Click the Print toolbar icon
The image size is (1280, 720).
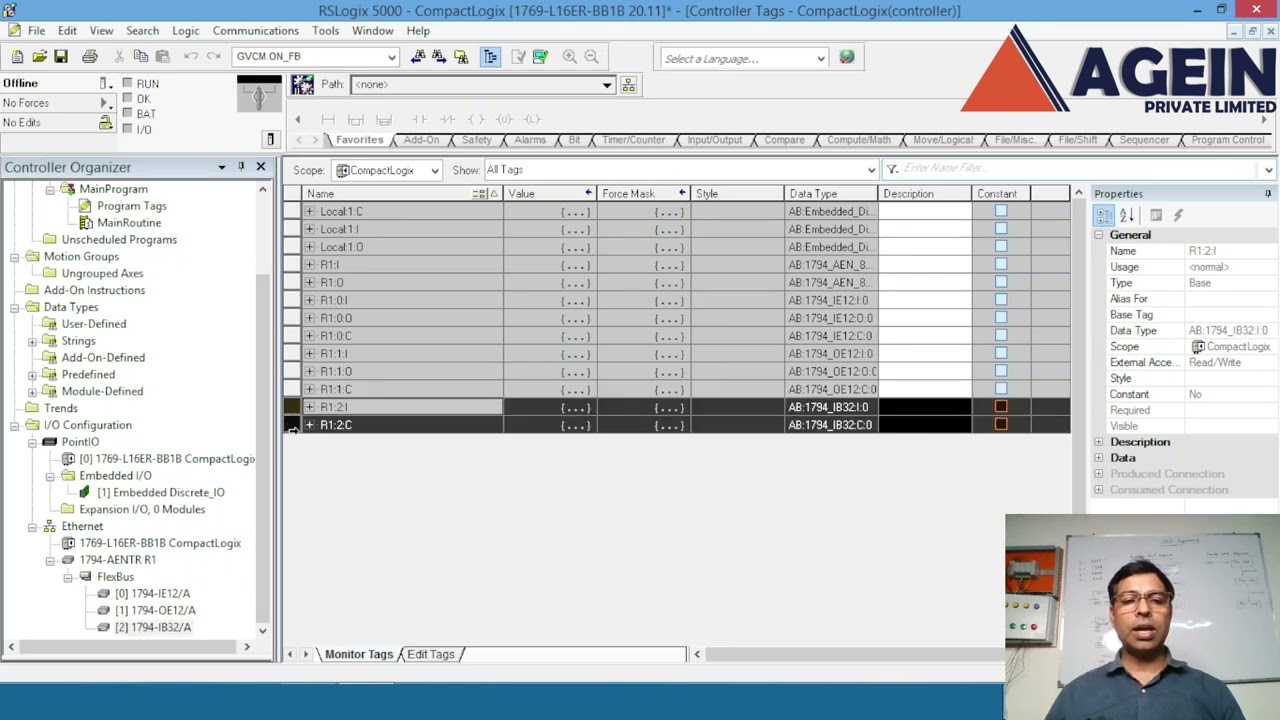(x=90, y=57)
